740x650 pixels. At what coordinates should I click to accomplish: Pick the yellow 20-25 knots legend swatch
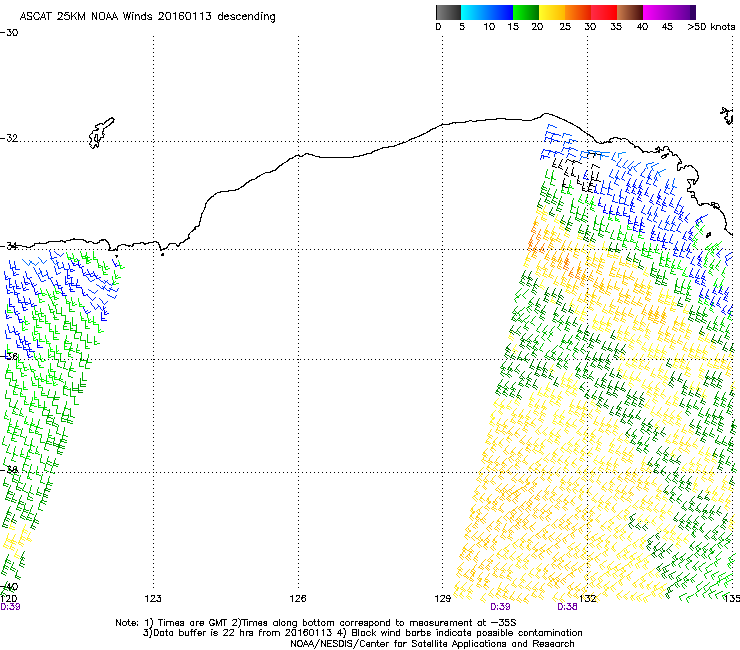pos(552,12)
